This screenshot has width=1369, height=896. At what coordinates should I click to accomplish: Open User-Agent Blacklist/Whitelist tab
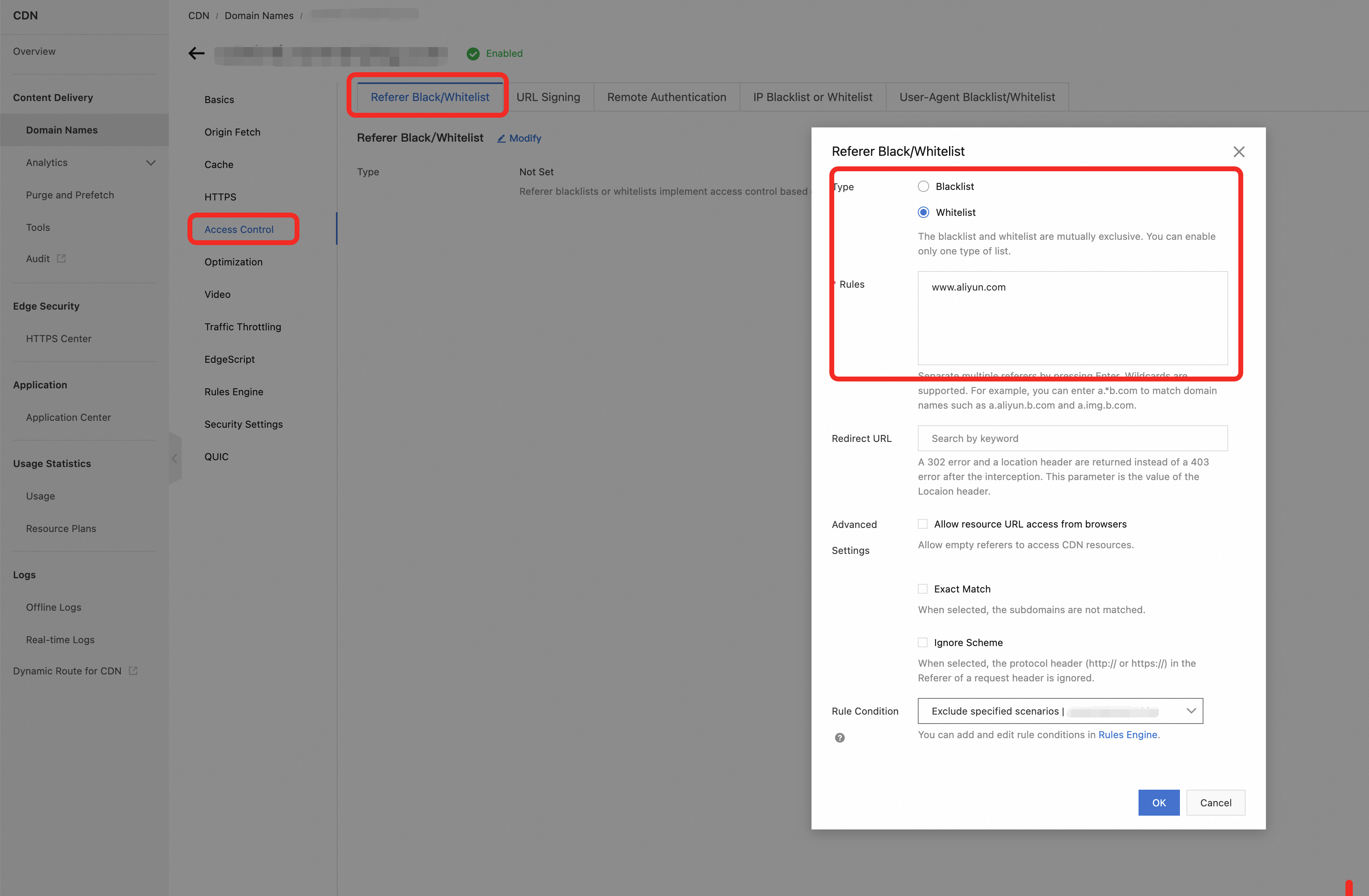pyautogui.click(x=977, y=97)
